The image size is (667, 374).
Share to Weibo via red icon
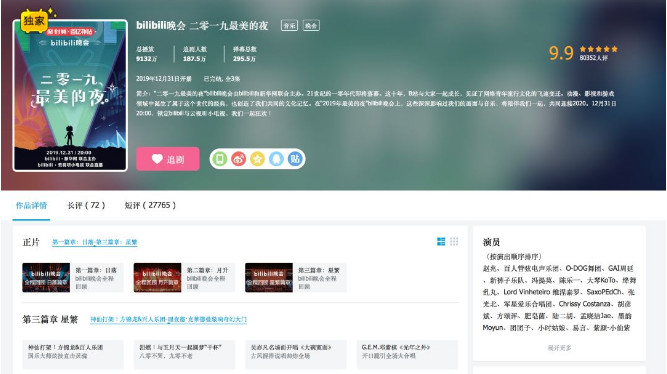pyautogui.click(x=239, y=159)
